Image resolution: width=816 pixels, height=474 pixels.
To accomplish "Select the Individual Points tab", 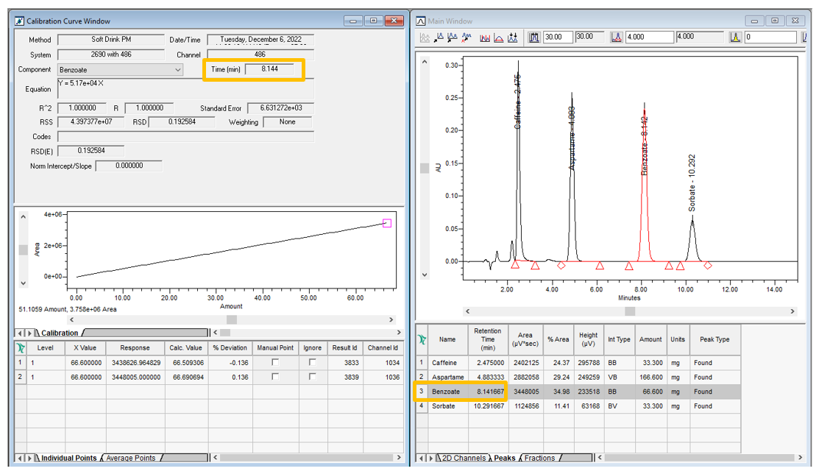I will coord(68,458).
